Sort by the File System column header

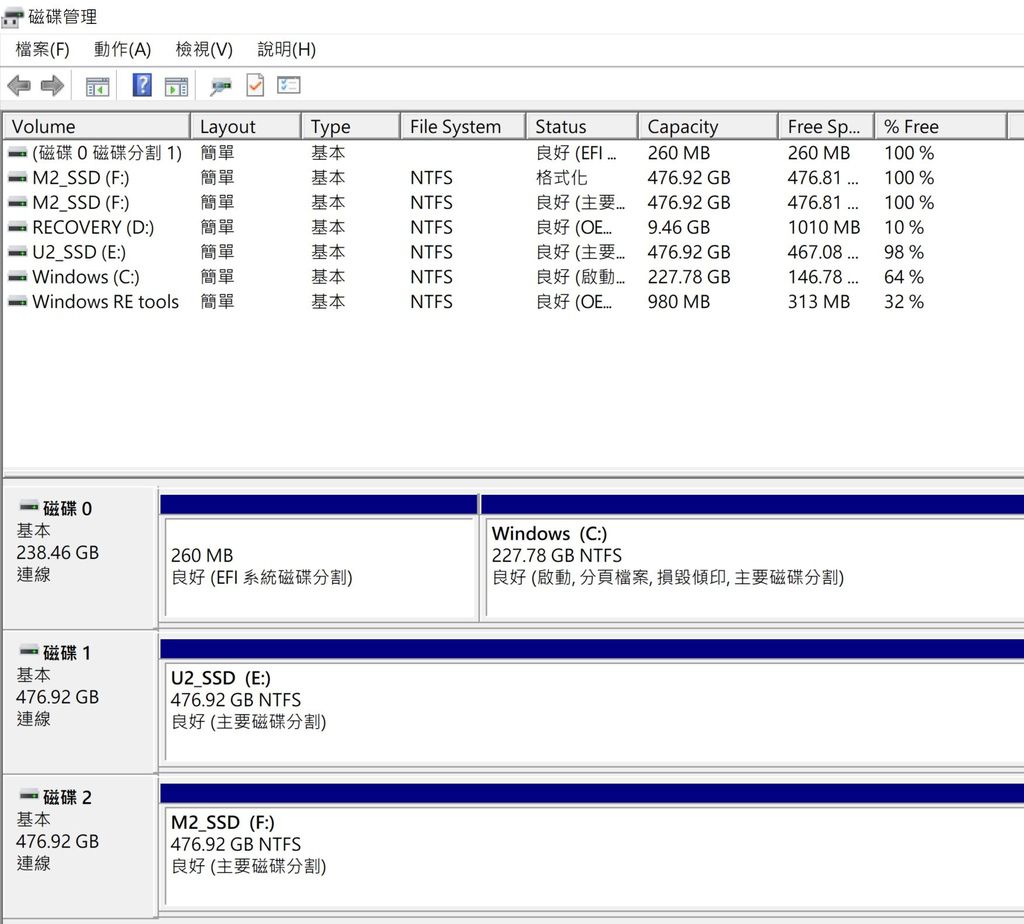pos(463,126)
